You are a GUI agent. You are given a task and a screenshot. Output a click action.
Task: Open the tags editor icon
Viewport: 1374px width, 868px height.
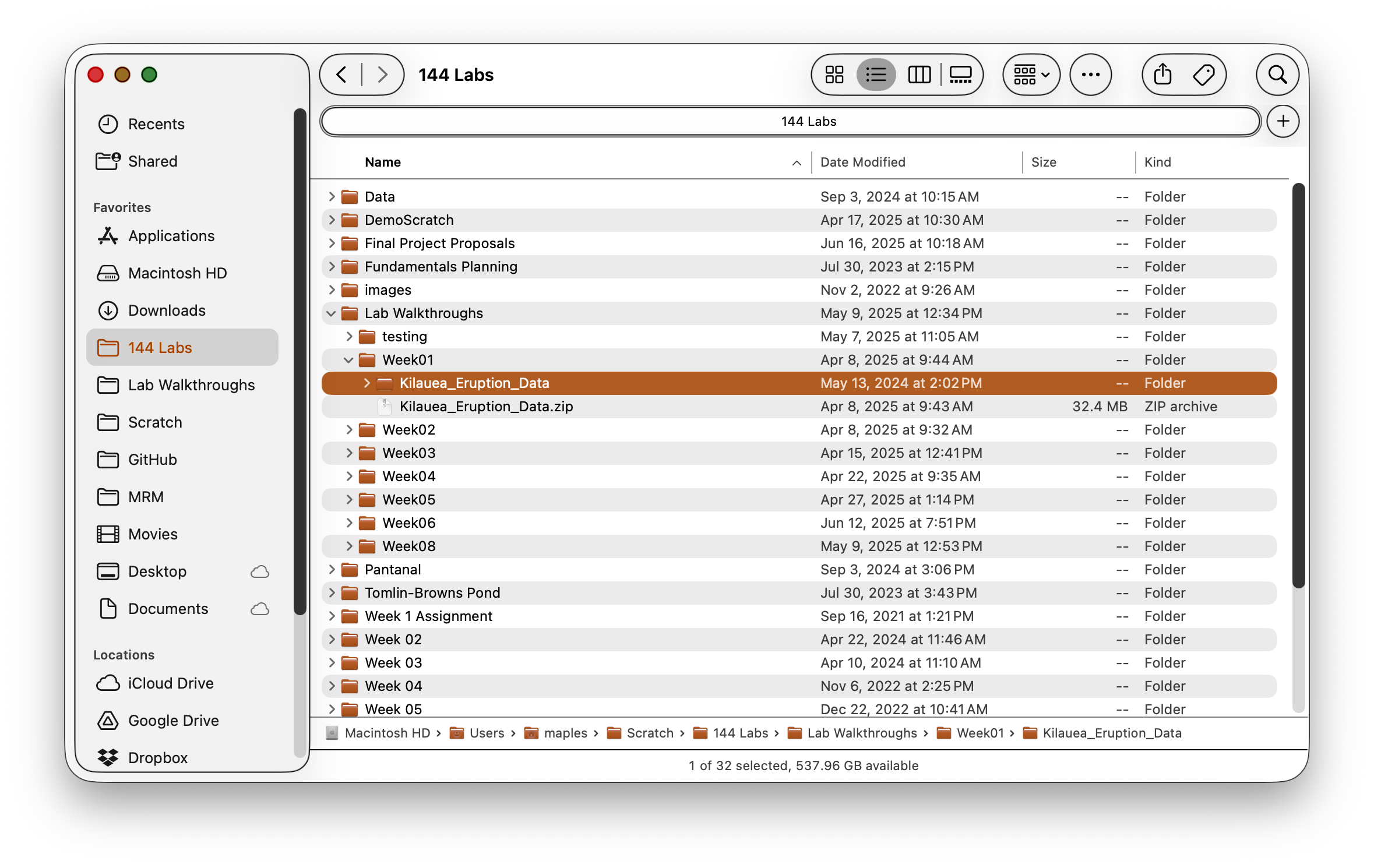click(x=1203, y=75)
